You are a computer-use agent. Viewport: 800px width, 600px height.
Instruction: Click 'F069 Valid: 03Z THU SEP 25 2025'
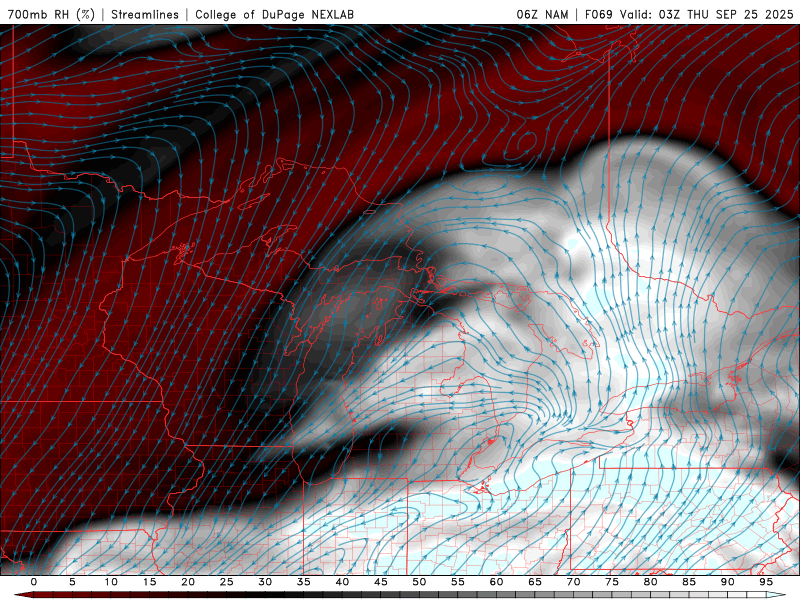(689, 14)
